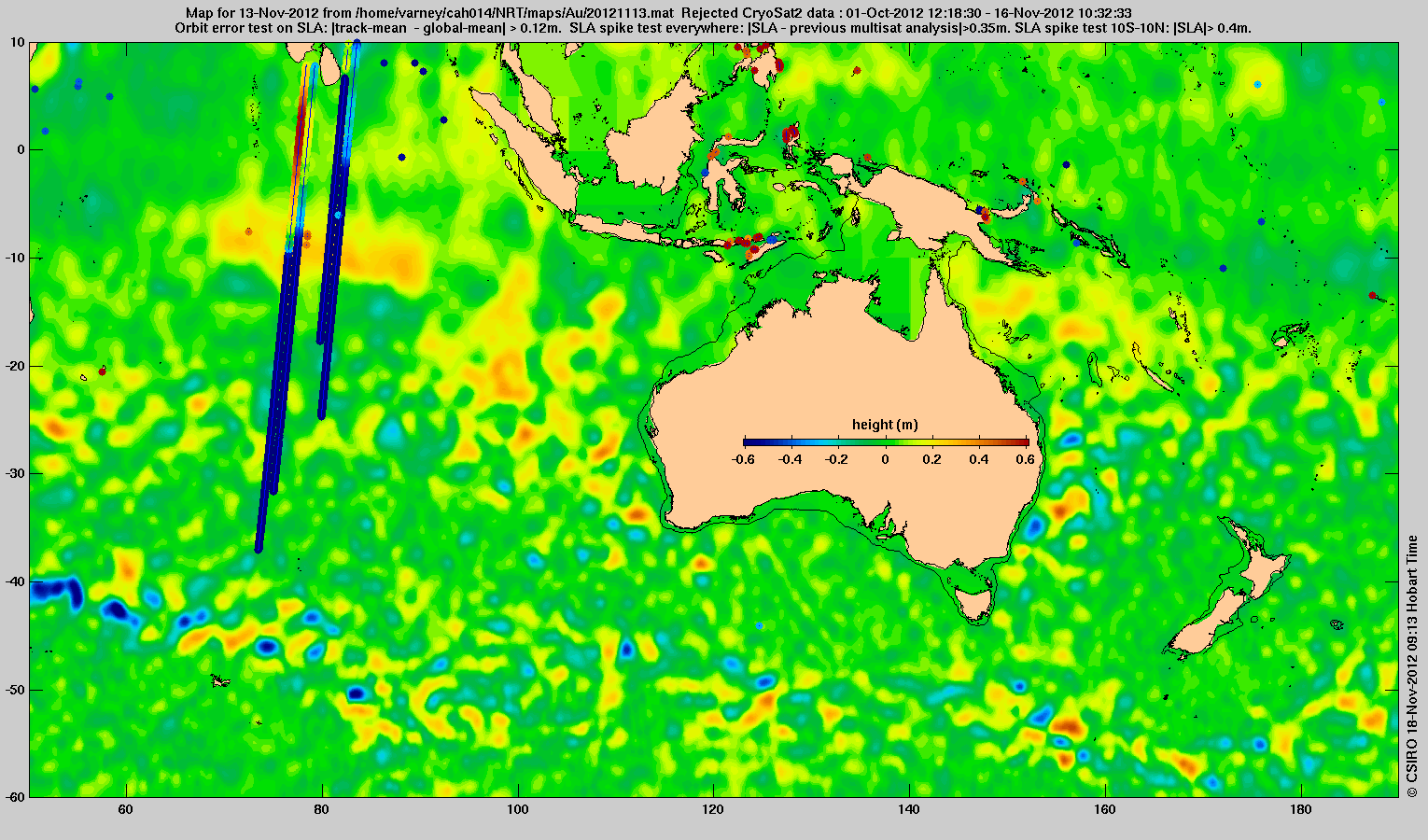Click longitude axis label '80'
The height and width of the screenshot is (840, 1428).
322,809
